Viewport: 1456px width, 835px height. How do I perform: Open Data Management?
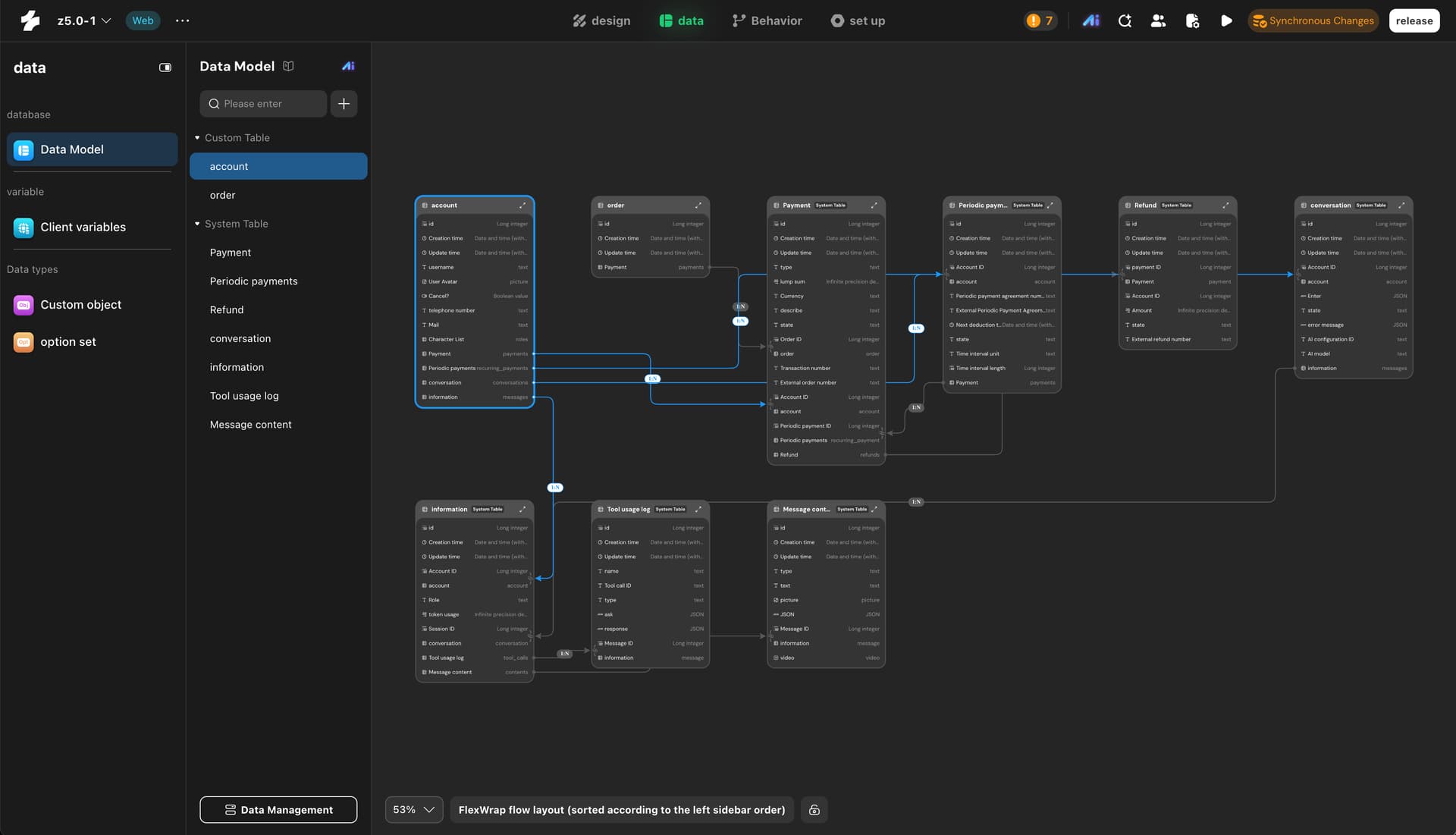point(278,810)
